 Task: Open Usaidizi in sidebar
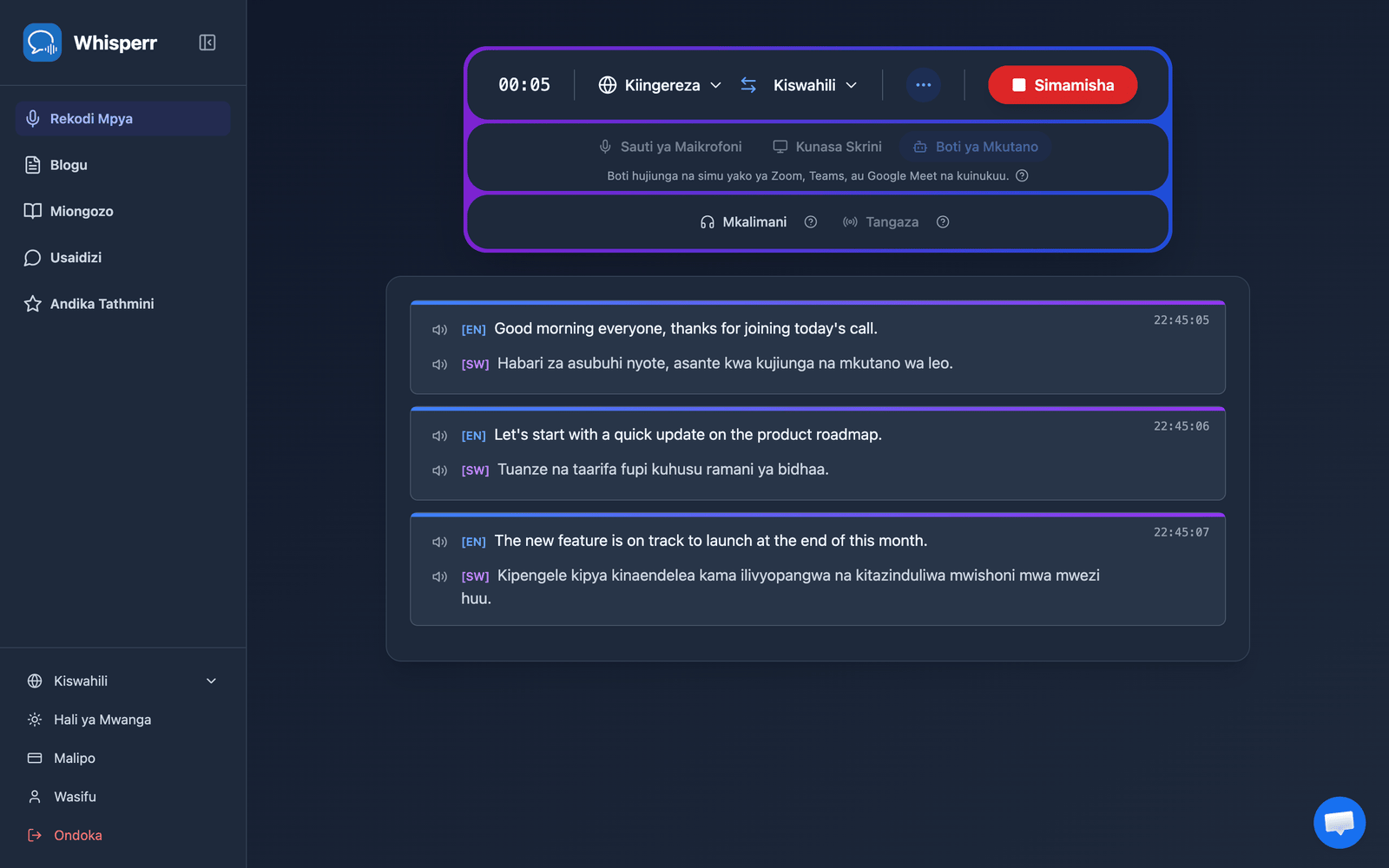tap(122, 258)
